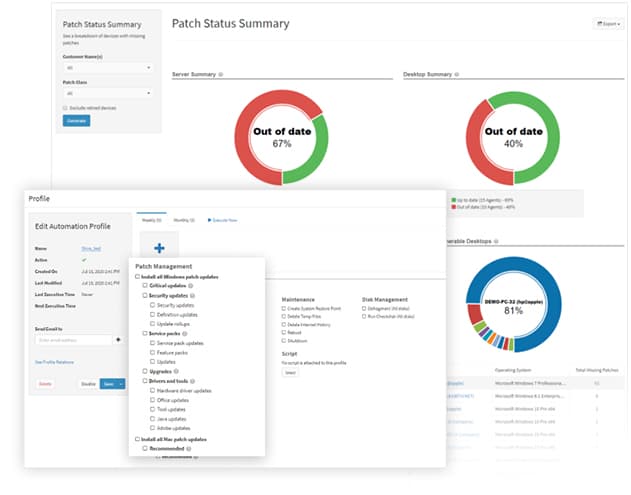
Task: Open the Customer Name(s) dropdown
Action: click(105, 68)
